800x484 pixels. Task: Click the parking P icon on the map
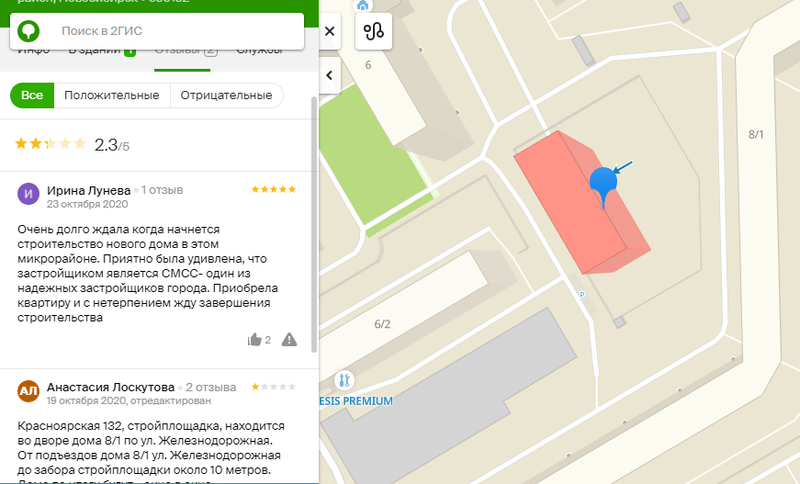582,295
